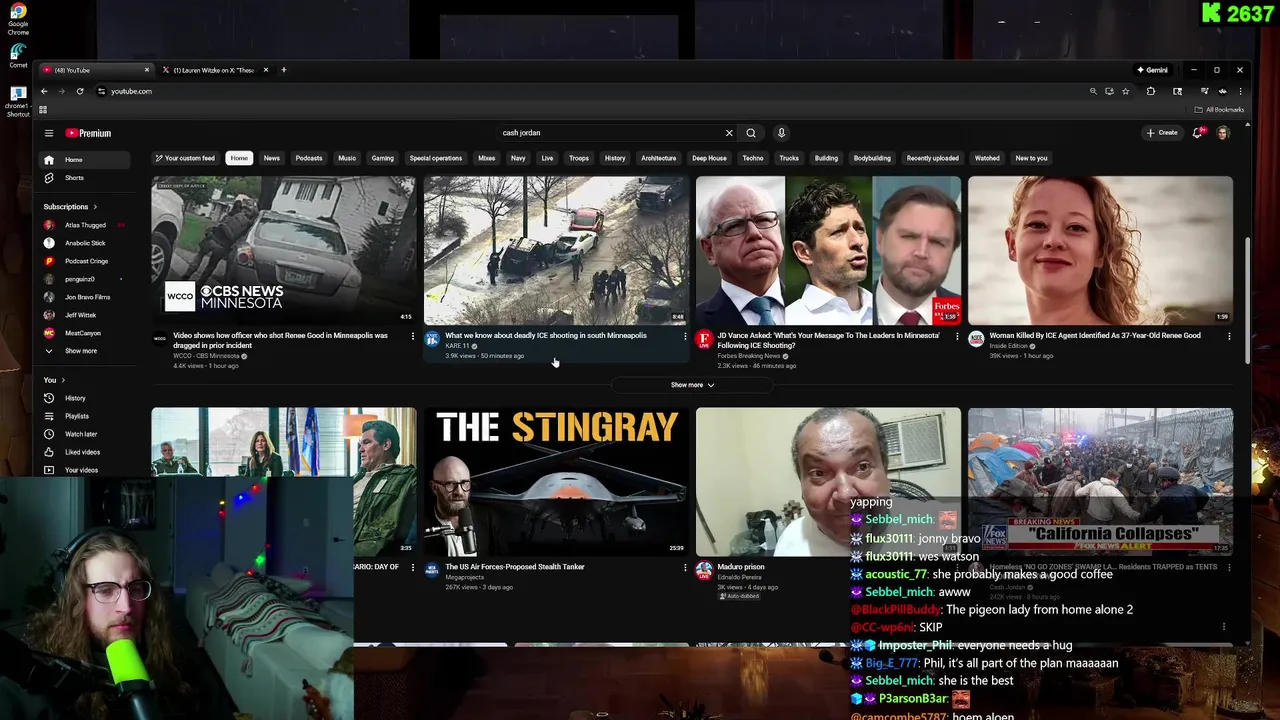Viewport: 1280px width, 720px height.
Task: Open MeatCanyon subscription
Action: 85,333
